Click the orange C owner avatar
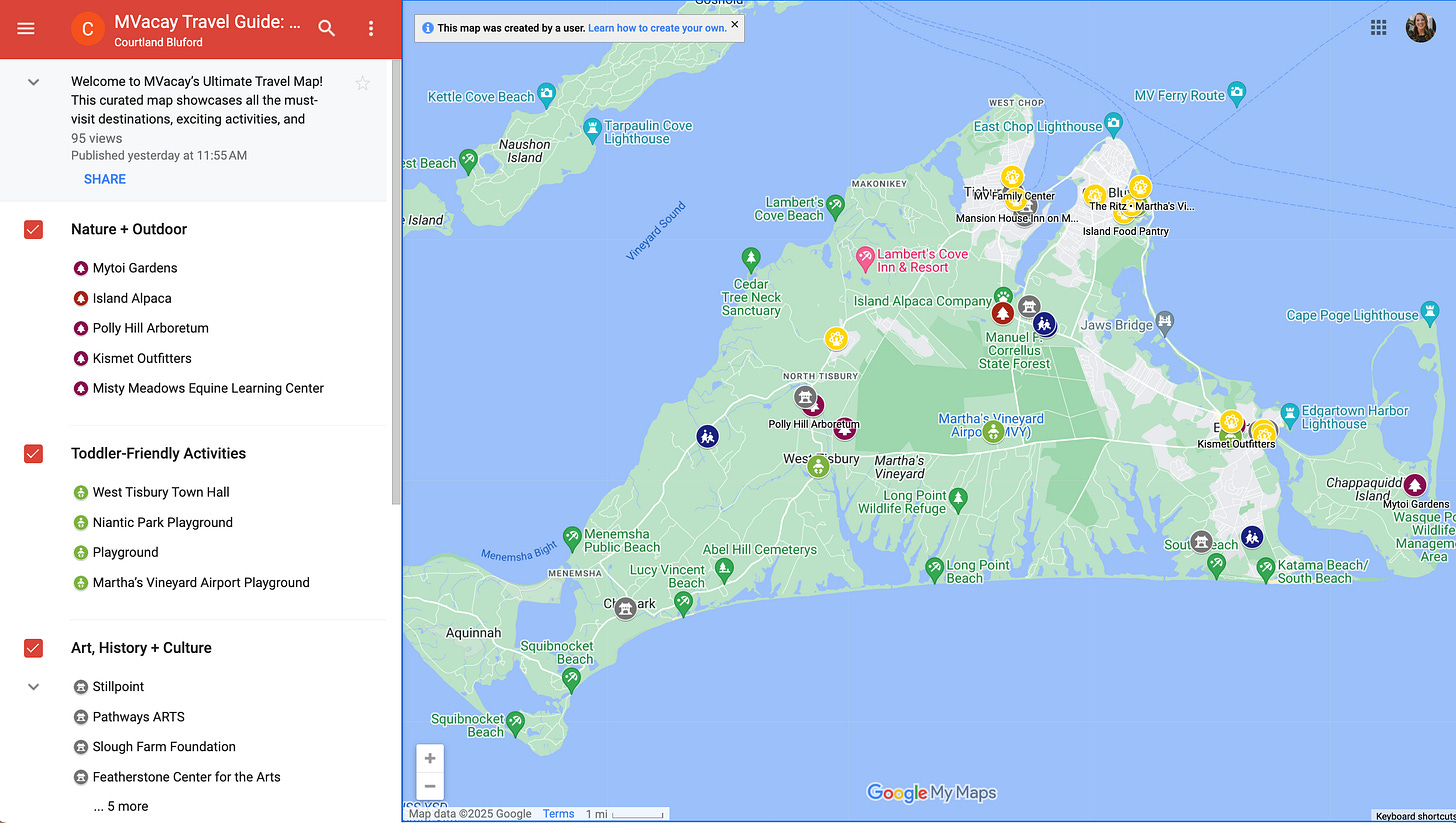The width and height of the screenshot is (1456, 823). click(x=88, y=29)
